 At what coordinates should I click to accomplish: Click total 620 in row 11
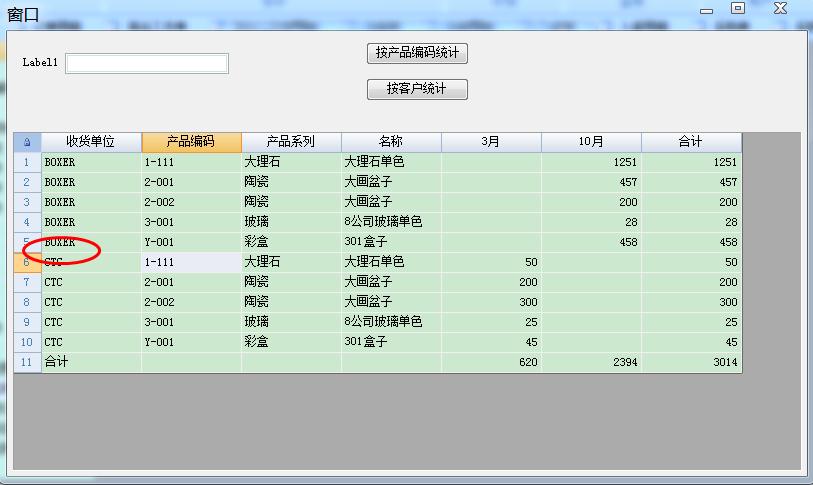[x=492, y=362]
